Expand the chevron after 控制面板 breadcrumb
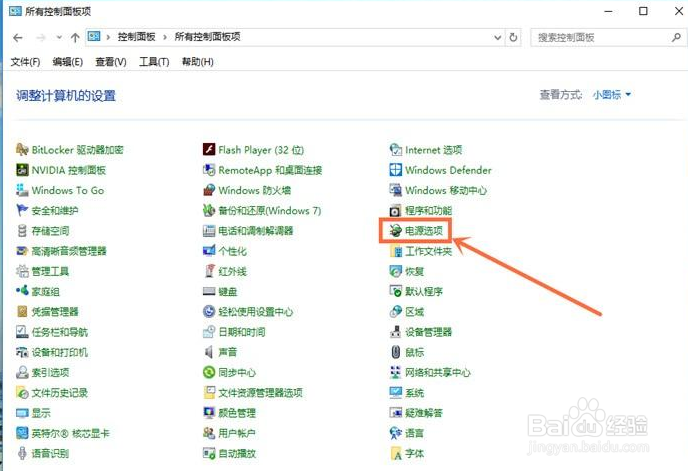Screen dimensions: 688x471 point(165,37)
